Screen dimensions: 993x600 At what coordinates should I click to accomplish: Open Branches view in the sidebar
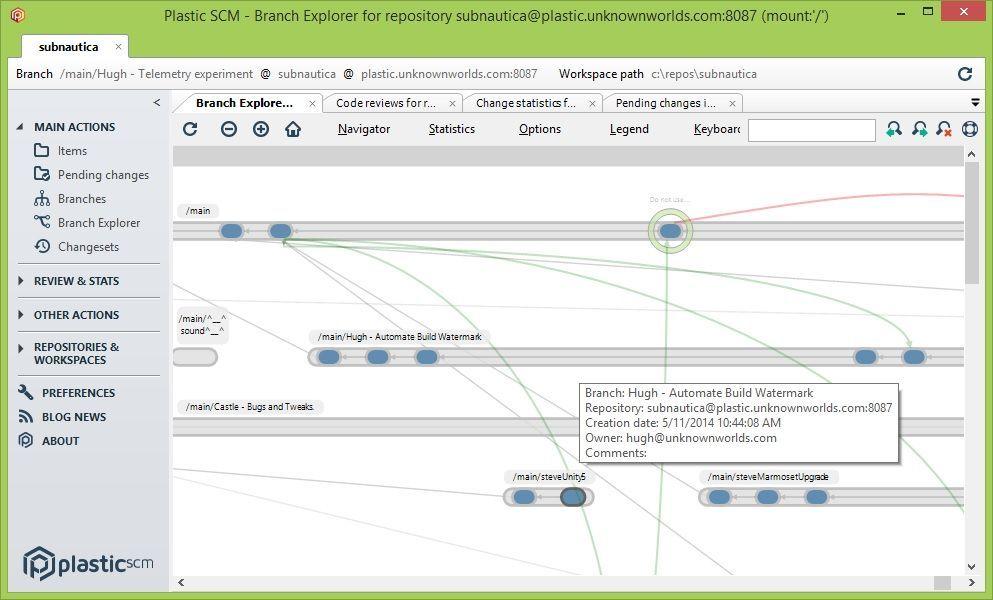tap(82, 199)
